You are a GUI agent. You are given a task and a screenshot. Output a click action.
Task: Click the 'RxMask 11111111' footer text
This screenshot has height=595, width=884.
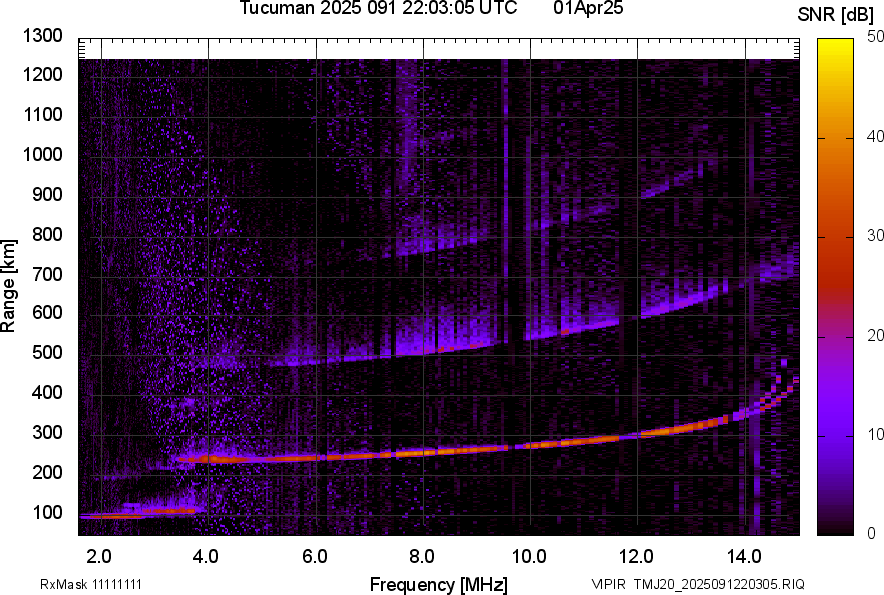(x=91, y=584)
